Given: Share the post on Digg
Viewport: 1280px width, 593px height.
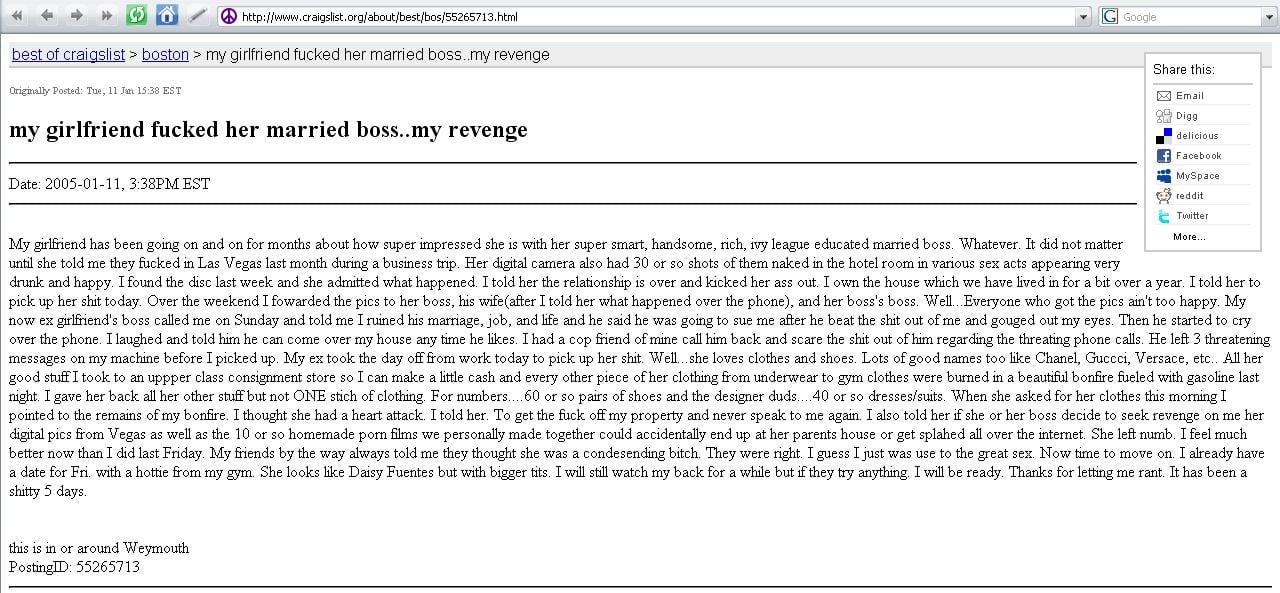Looking at the screenshot, I should (1186, 116).
